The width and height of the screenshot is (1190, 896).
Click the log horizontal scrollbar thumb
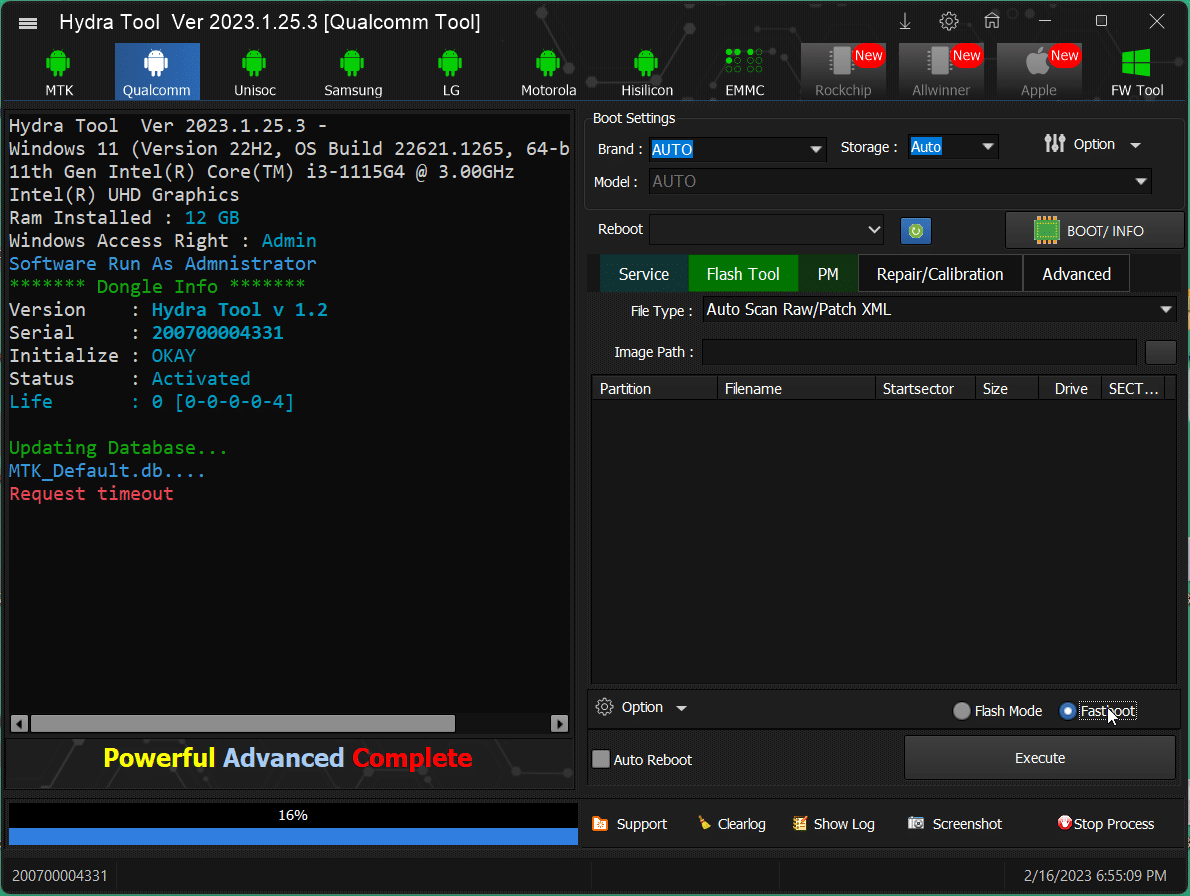click(242, 723)
